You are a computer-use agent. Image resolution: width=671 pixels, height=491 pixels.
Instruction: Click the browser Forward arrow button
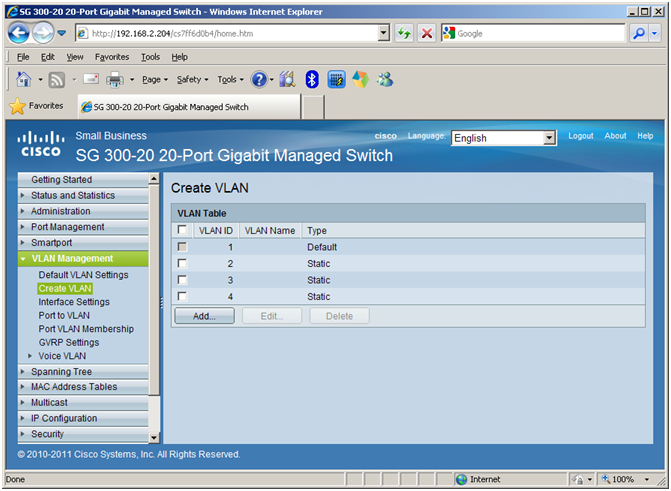tap(43, 33)
